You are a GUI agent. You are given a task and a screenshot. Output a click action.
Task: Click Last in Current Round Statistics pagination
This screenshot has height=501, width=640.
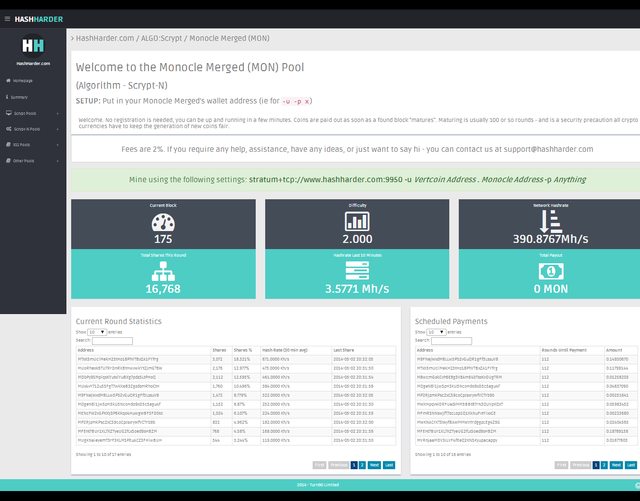389,465
